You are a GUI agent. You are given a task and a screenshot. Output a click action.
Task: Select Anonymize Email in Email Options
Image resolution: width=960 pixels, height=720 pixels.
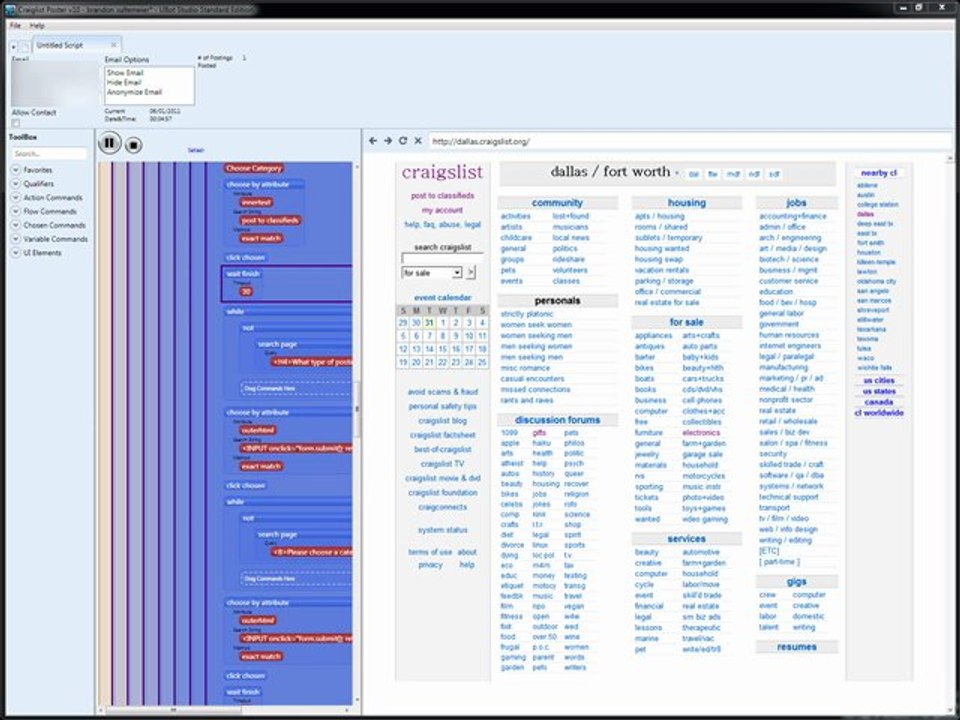point(134,92)
